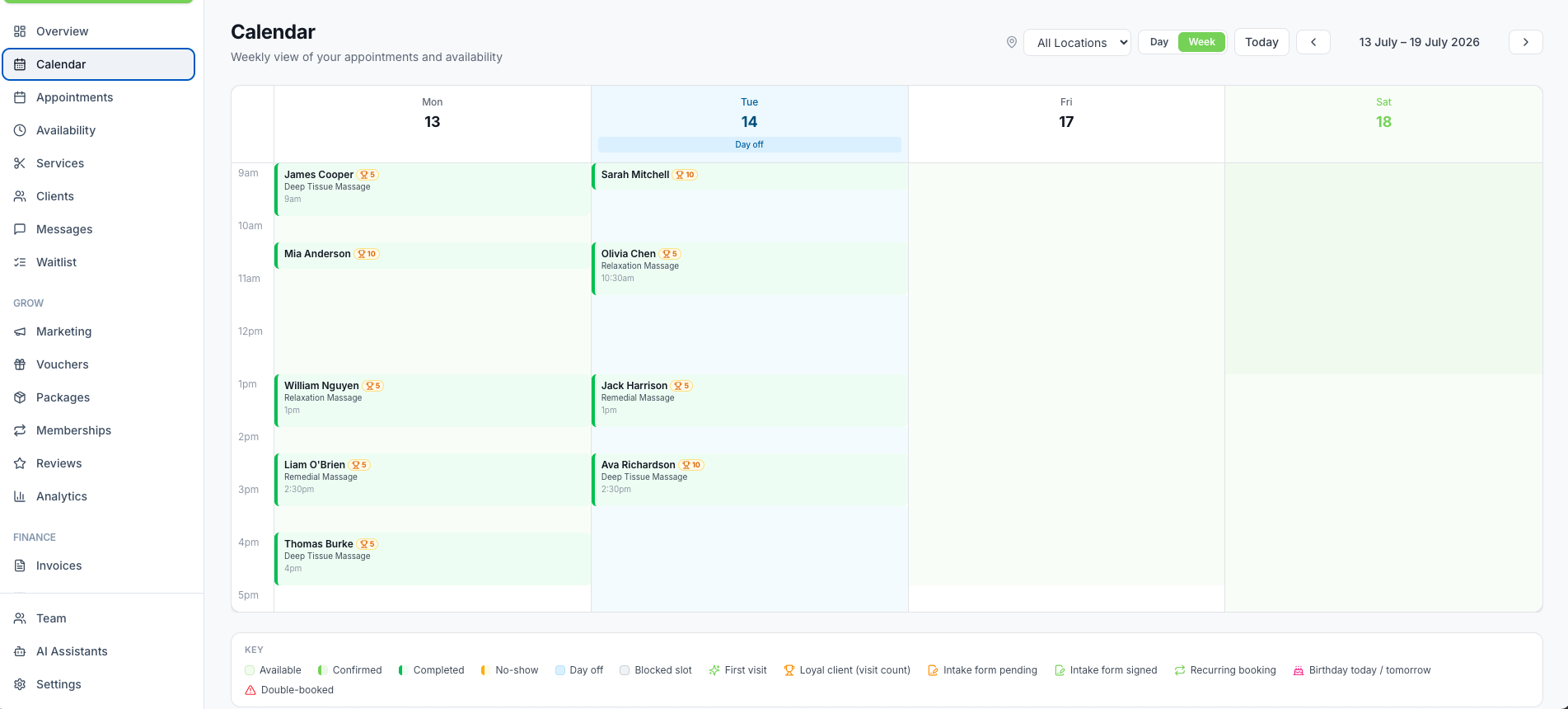Select the Week view toggle

(x=1201, y=42)
